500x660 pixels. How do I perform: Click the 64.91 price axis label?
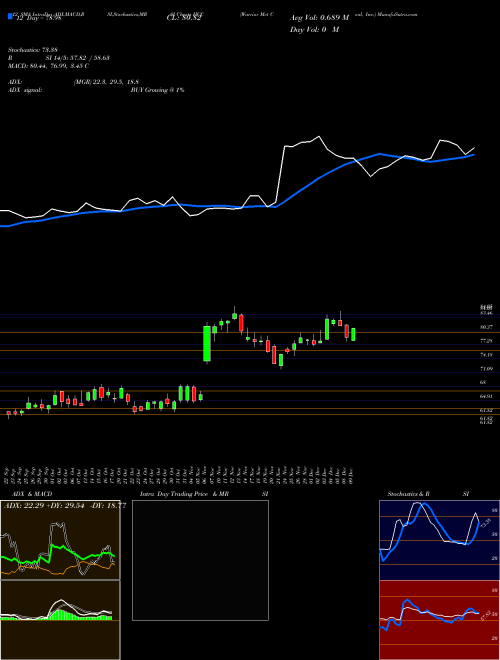pos(487,396)
